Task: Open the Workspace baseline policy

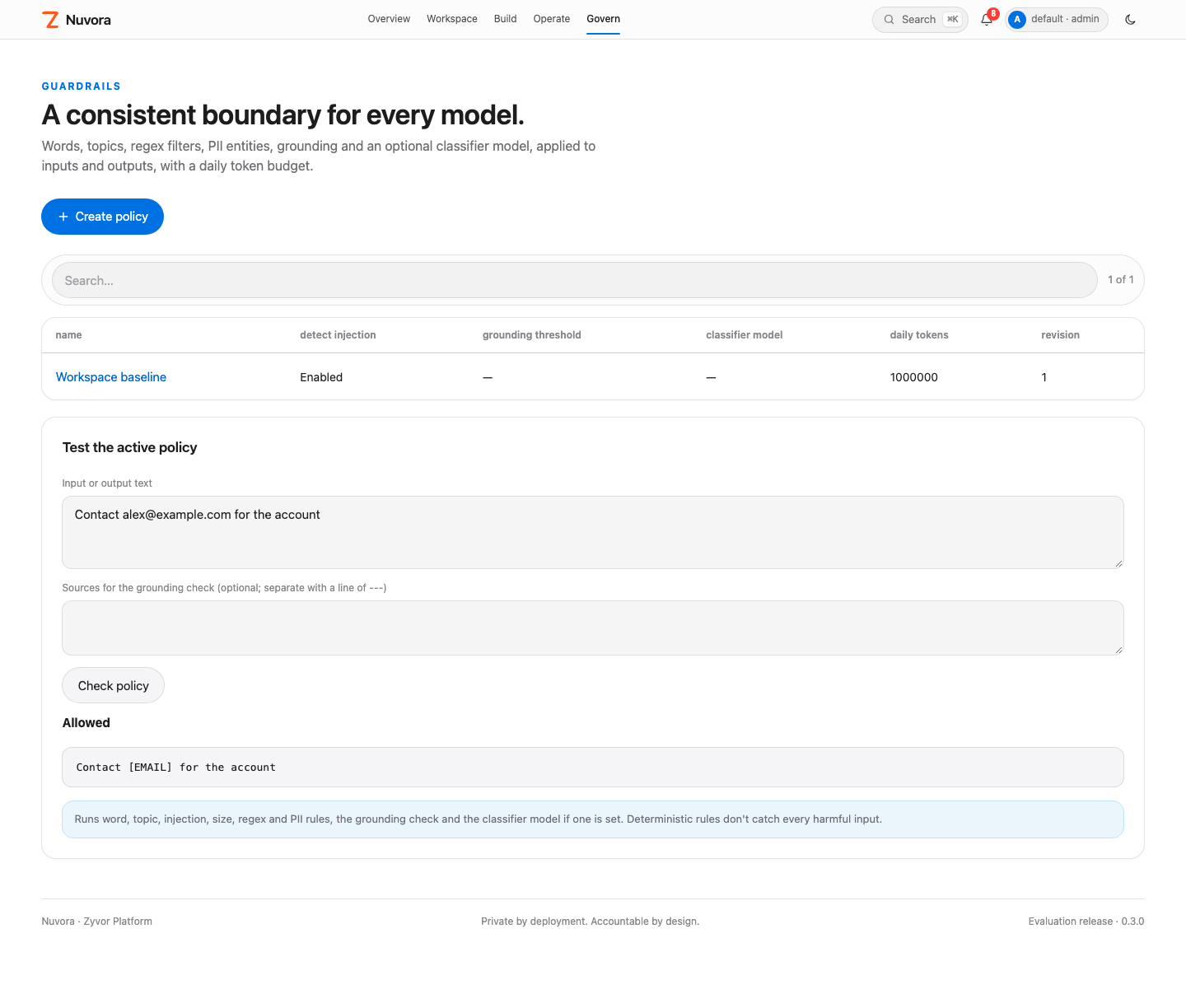Action: (x=111, y=377)
